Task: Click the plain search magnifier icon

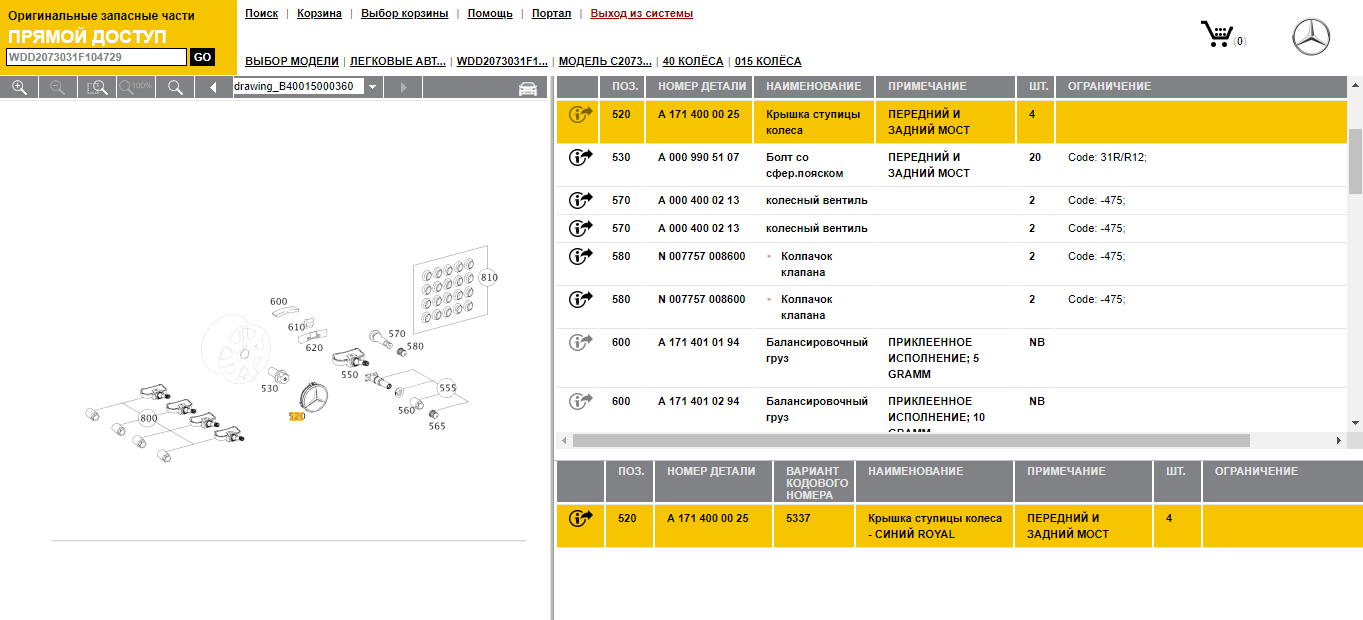Action: coord(175,88)
